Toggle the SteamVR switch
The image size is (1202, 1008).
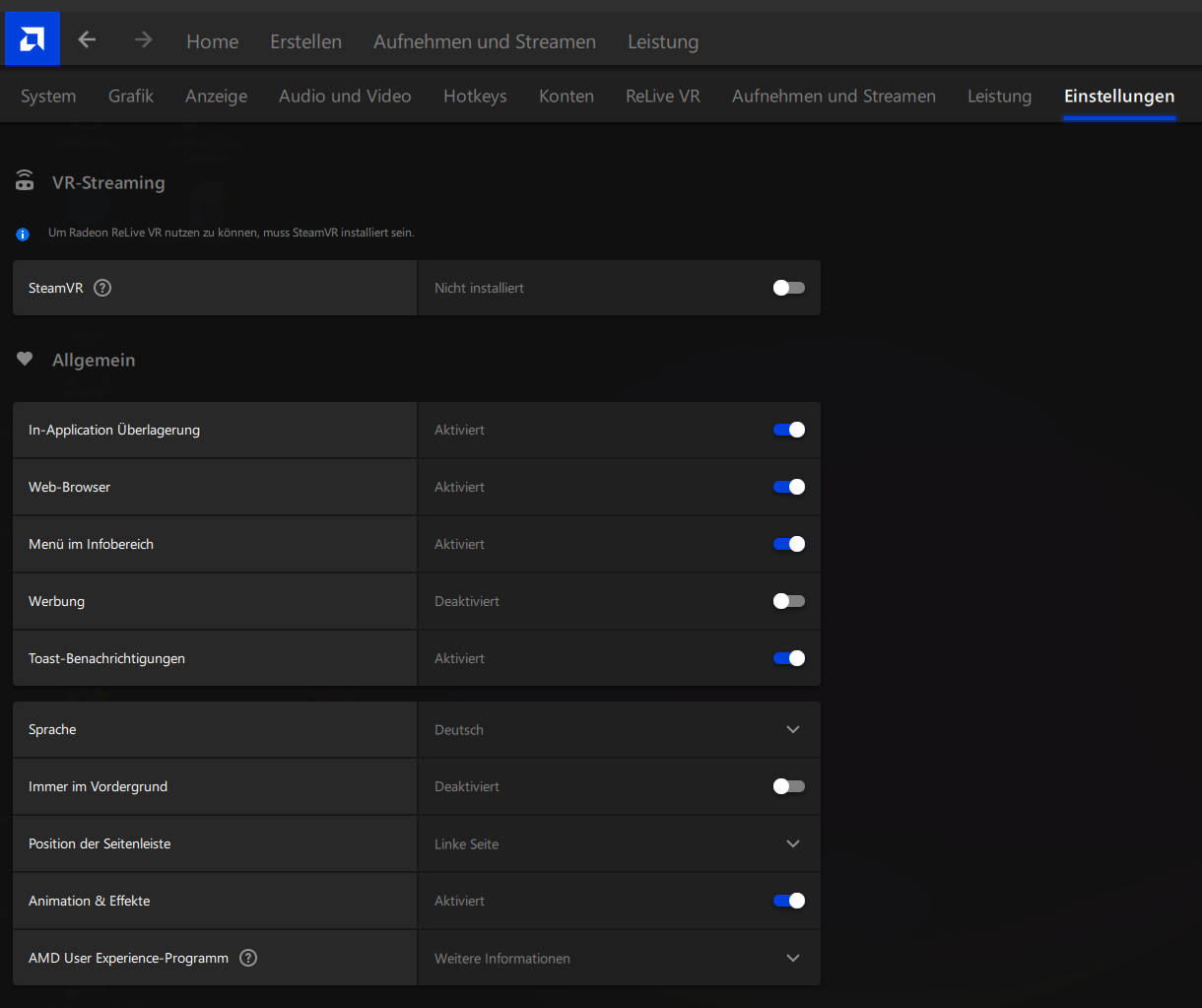pos(789,288)
